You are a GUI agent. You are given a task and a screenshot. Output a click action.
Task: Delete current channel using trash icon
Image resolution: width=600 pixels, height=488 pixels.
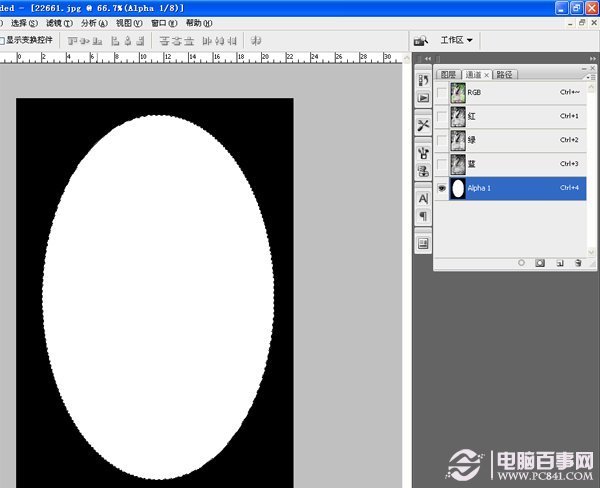coord(578,262)
